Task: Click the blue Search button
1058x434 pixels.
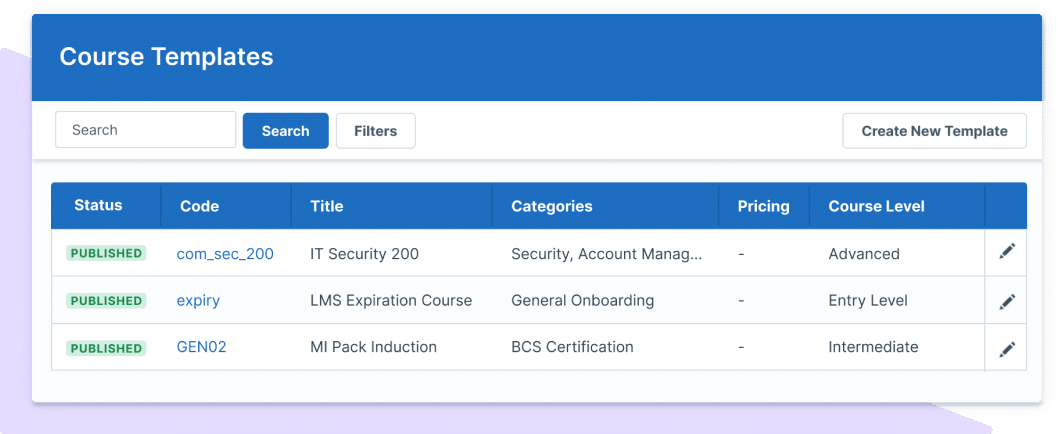Action: (x=285, y=131)
